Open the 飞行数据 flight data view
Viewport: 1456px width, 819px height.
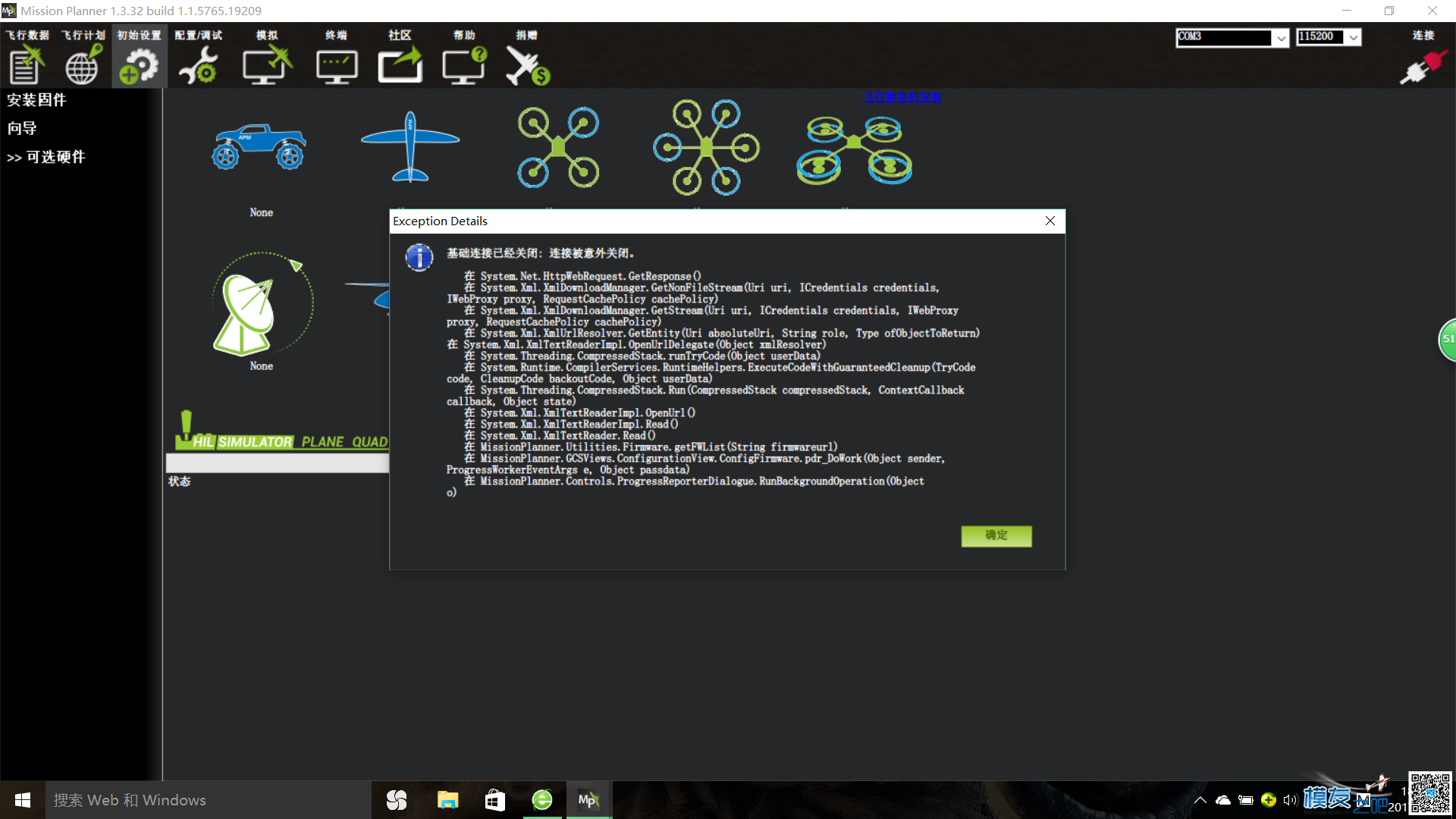tap(27, 57)
